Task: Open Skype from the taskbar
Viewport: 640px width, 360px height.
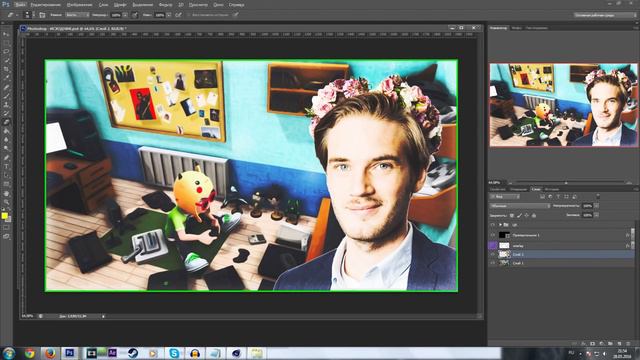Action: (174, 353)
